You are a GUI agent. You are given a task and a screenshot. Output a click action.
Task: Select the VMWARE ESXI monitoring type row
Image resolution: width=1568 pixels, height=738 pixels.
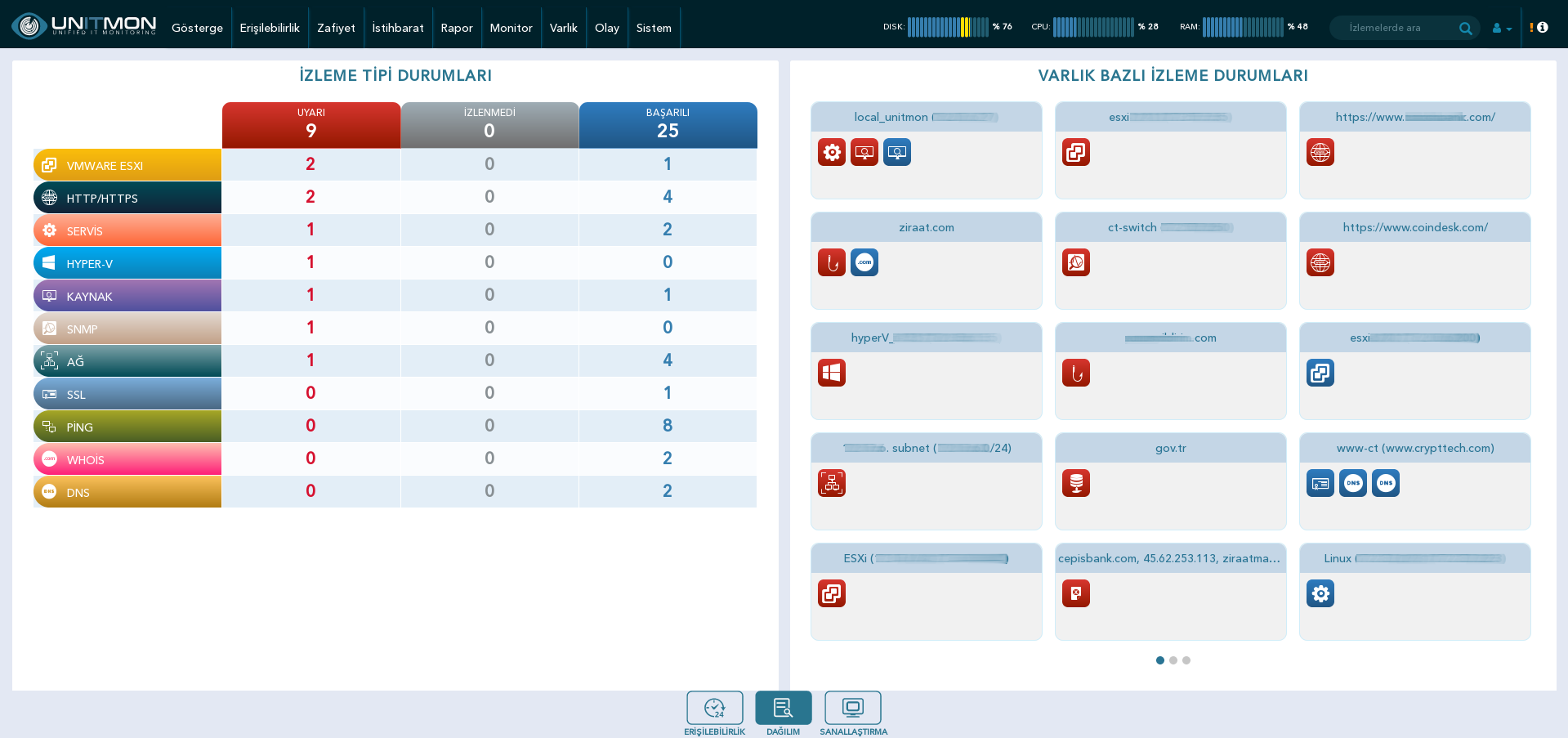pyautogui.click(x=395, y=164)
